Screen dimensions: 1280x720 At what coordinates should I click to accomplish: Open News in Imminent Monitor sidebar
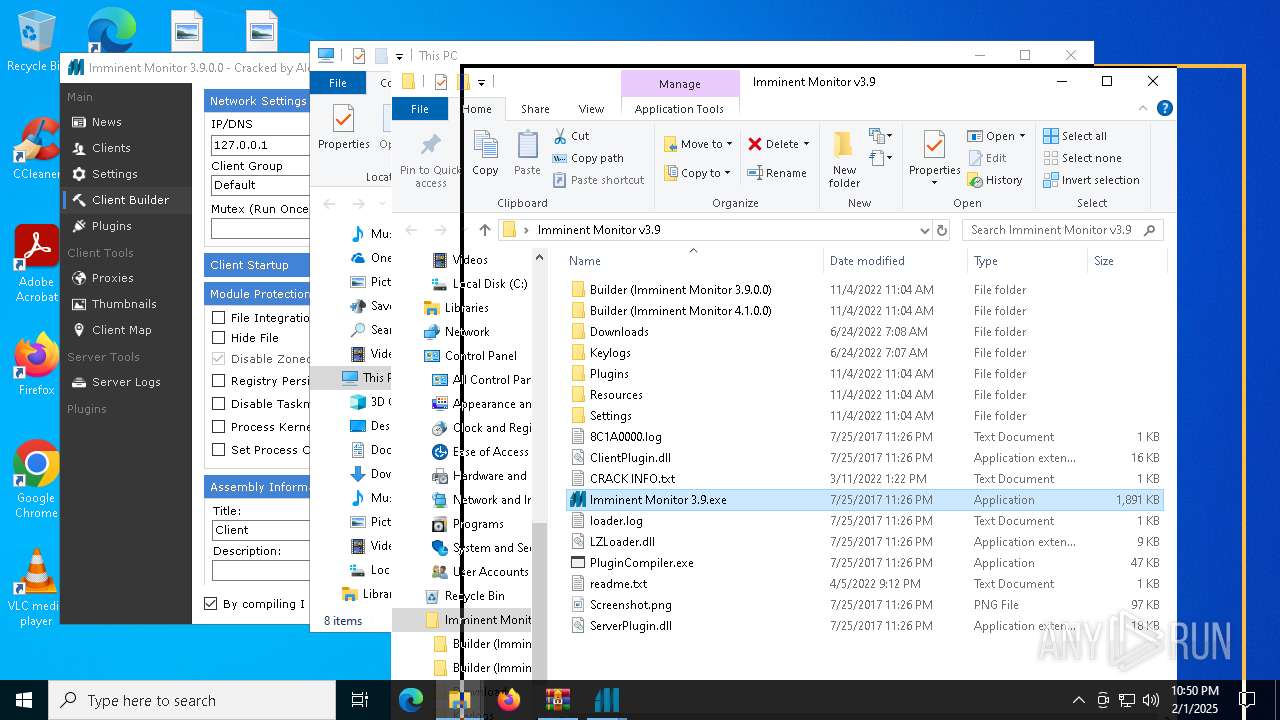coord(106,122)
